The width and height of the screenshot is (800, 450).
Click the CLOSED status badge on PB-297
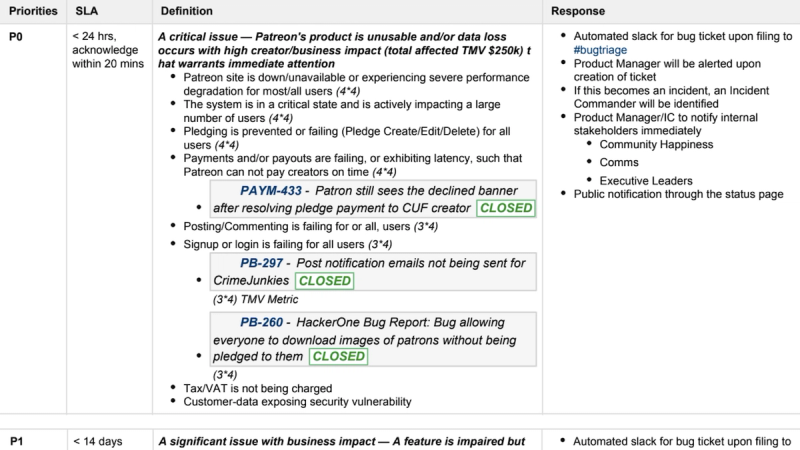[x=324, y=281]
